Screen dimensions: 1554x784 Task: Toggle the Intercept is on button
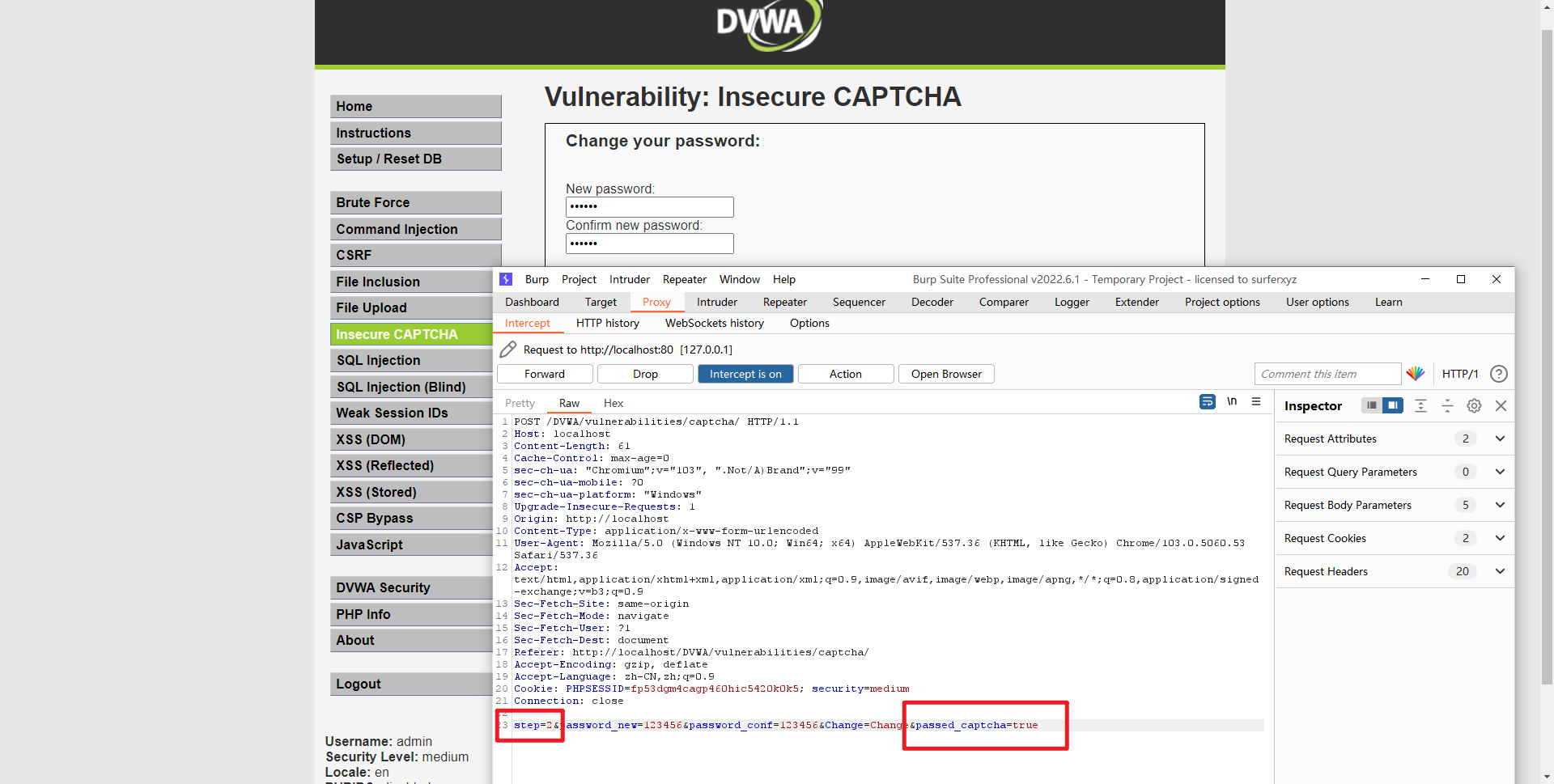[745, 374]
